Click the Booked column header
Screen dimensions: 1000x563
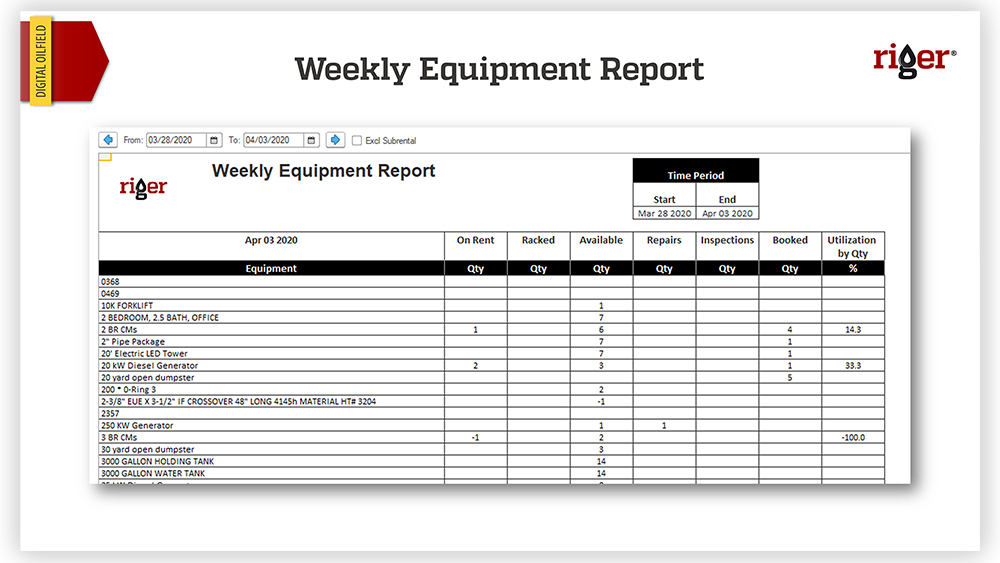click(790, 240)
